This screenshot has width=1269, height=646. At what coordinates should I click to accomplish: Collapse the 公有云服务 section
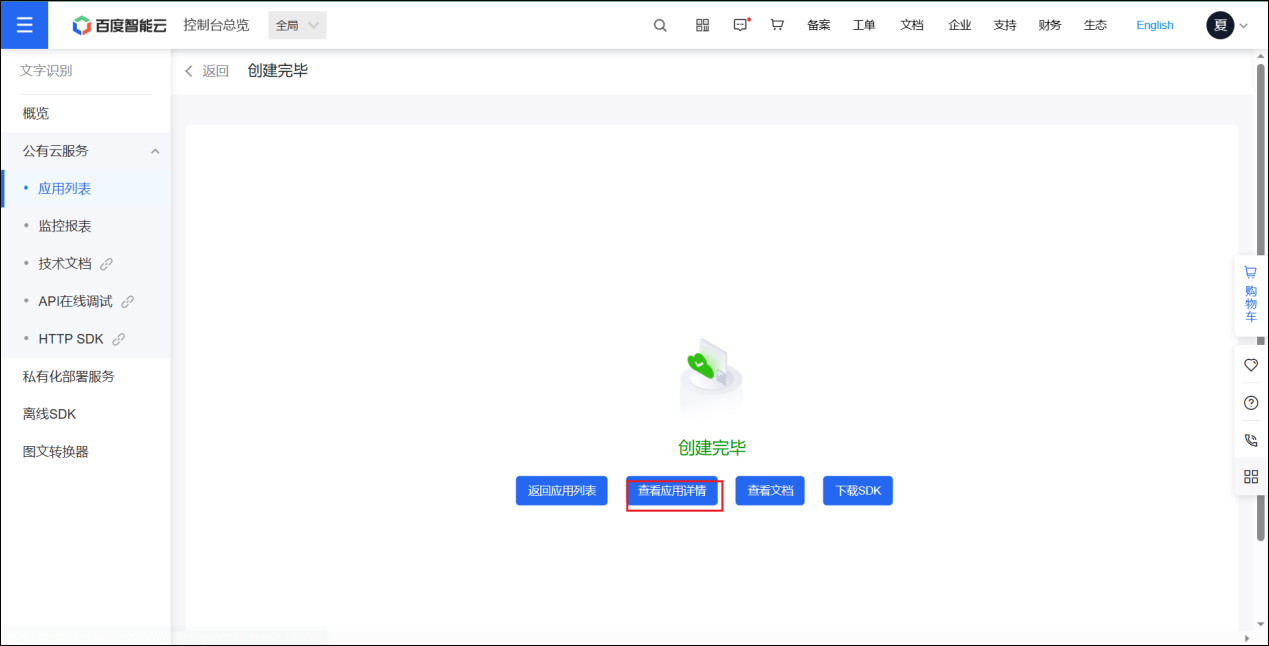[x=155, y=151]
